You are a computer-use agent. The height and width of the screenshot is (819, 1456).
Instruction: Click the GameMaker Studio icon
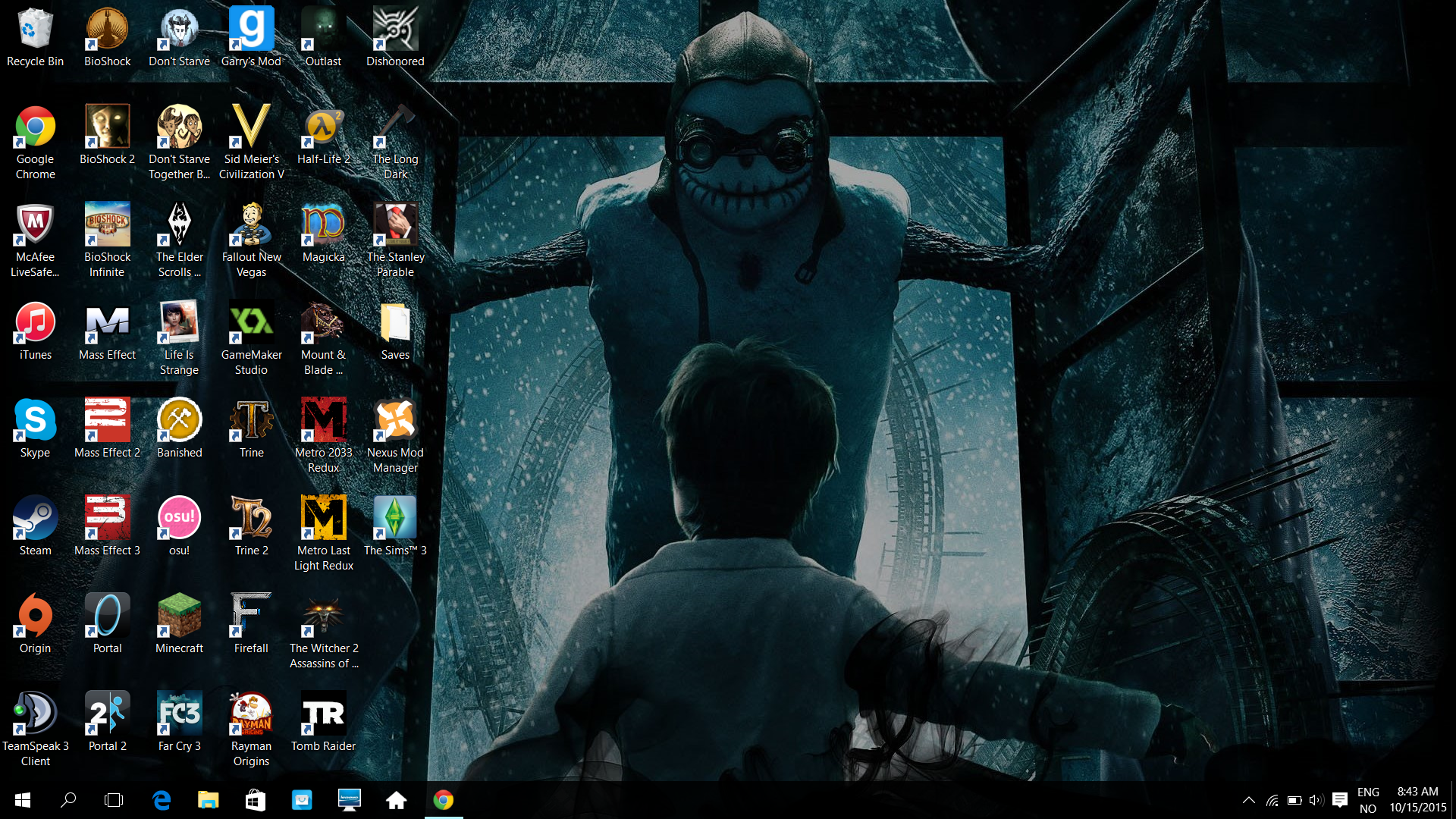pos(251,322)
